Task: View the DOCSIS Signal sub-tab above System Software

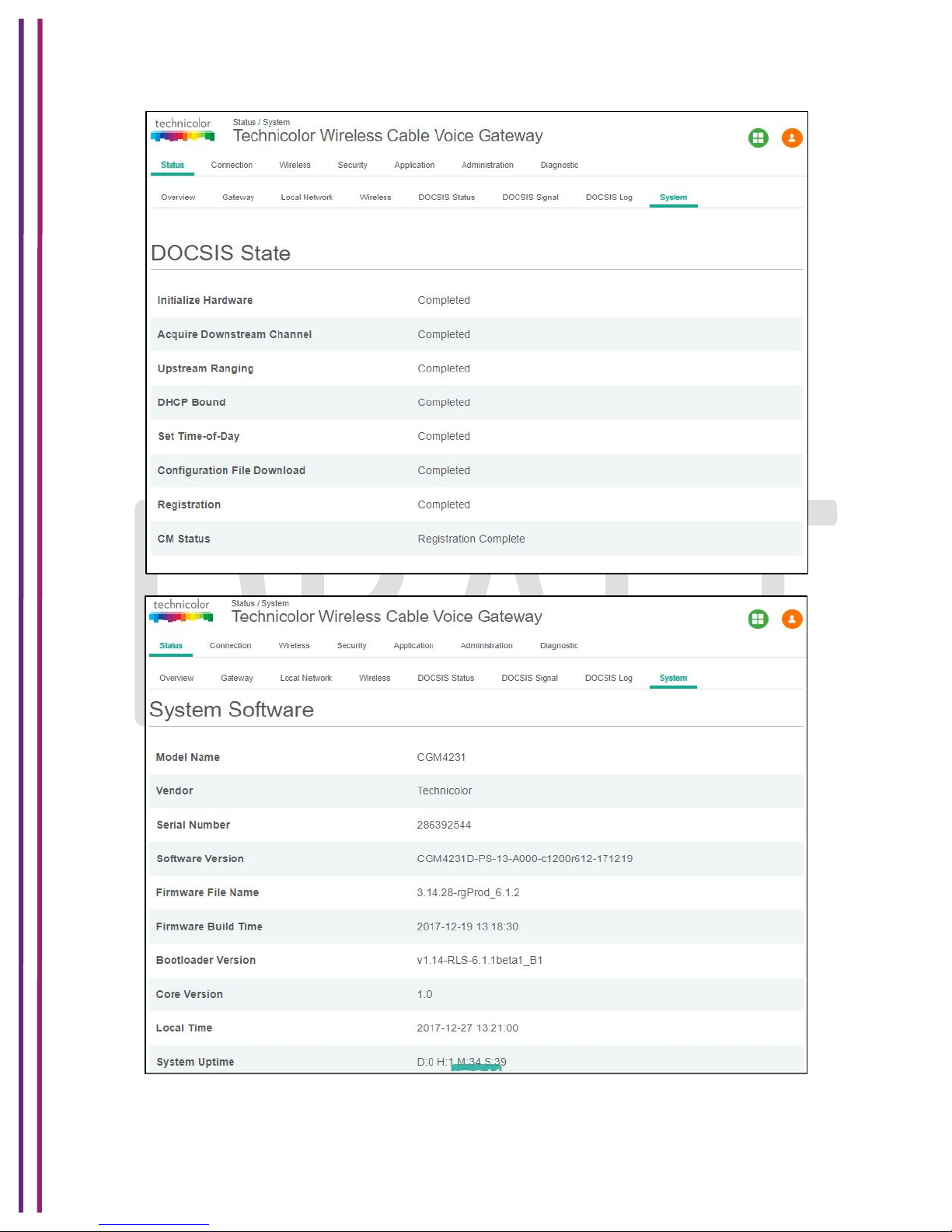Action: [530, 679]
